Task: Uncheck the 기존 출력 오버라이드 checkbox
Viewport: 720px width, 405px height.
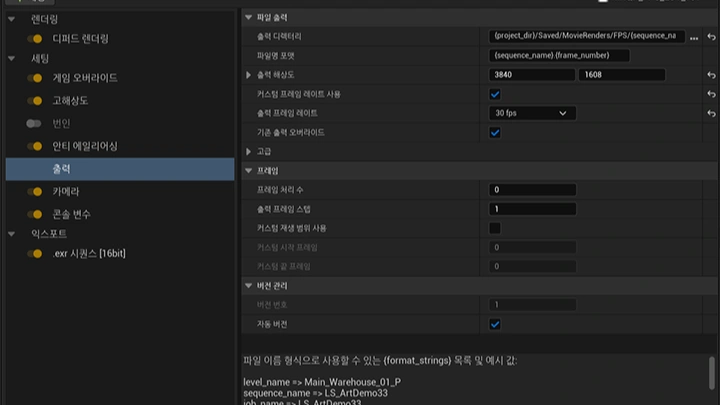Action: pos(495,132)
